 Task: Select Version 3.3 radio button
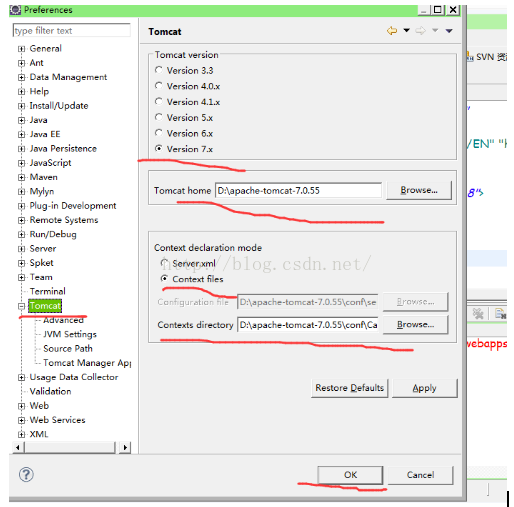pos(159,70)
